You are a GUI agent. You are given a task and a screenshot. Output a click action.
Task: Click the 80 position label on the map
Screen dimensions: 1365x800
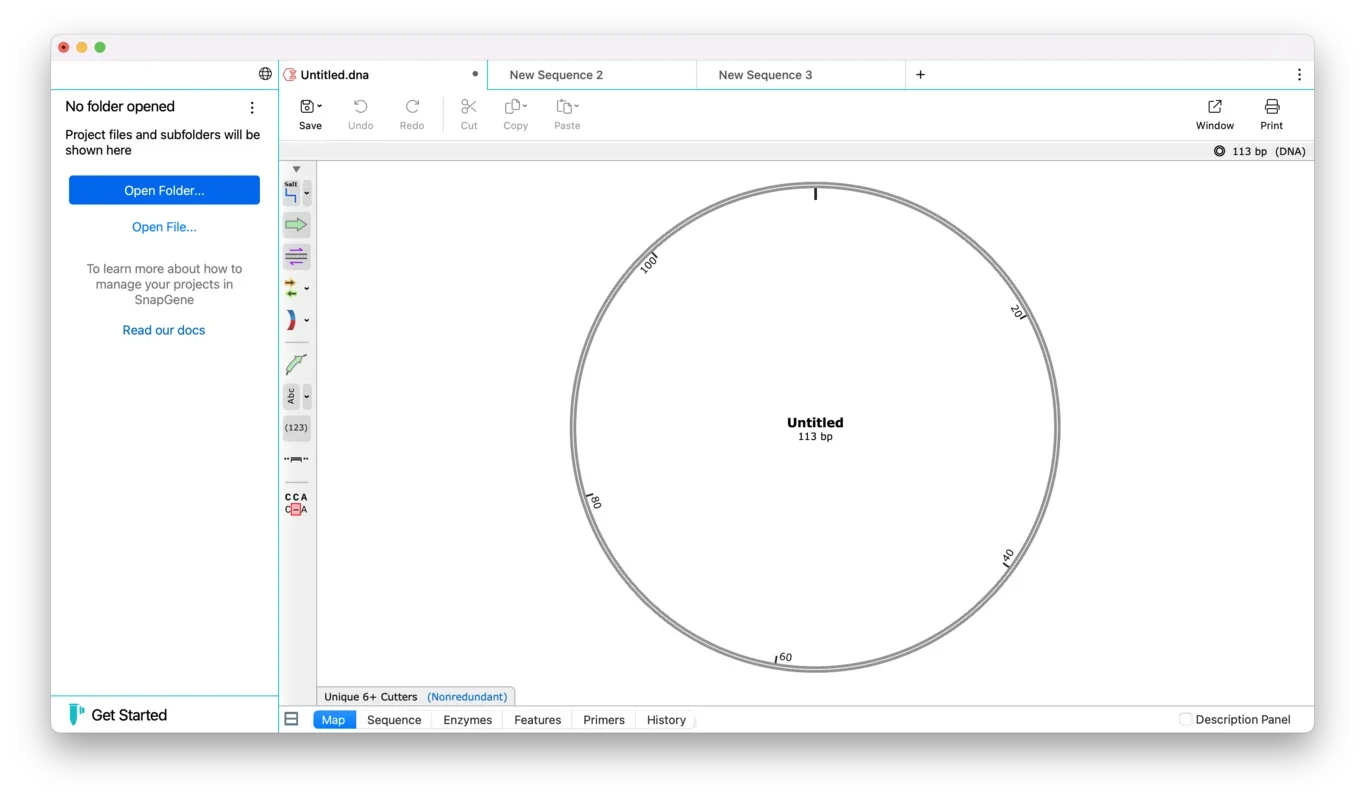click(595, 502)
